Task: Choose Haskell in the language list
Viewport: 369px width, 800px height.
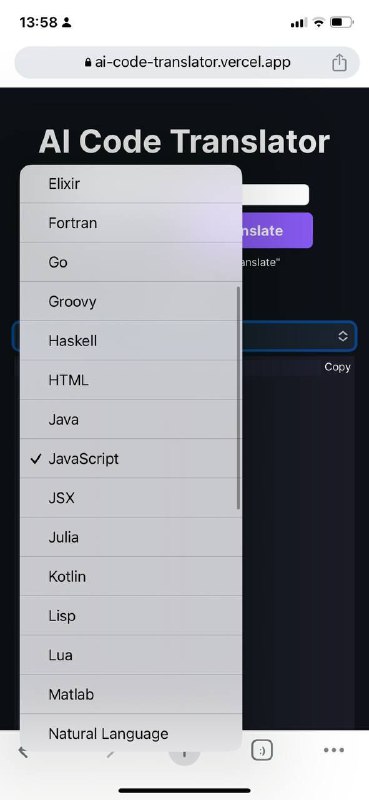Action: click(x=131, y=341)
